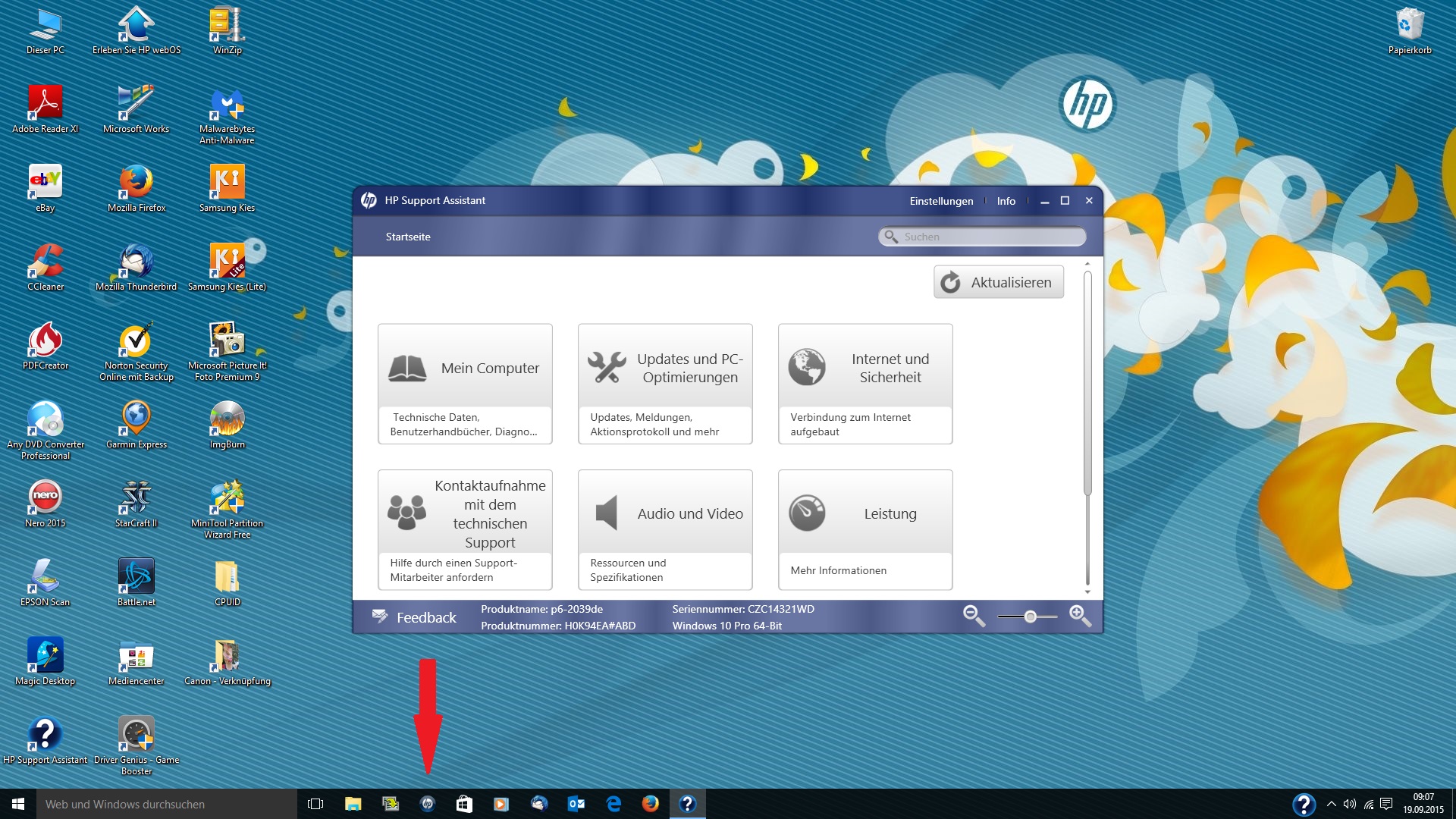Select the CCleaner desktop icon
Screen dimensions: 1456x819
45,268
